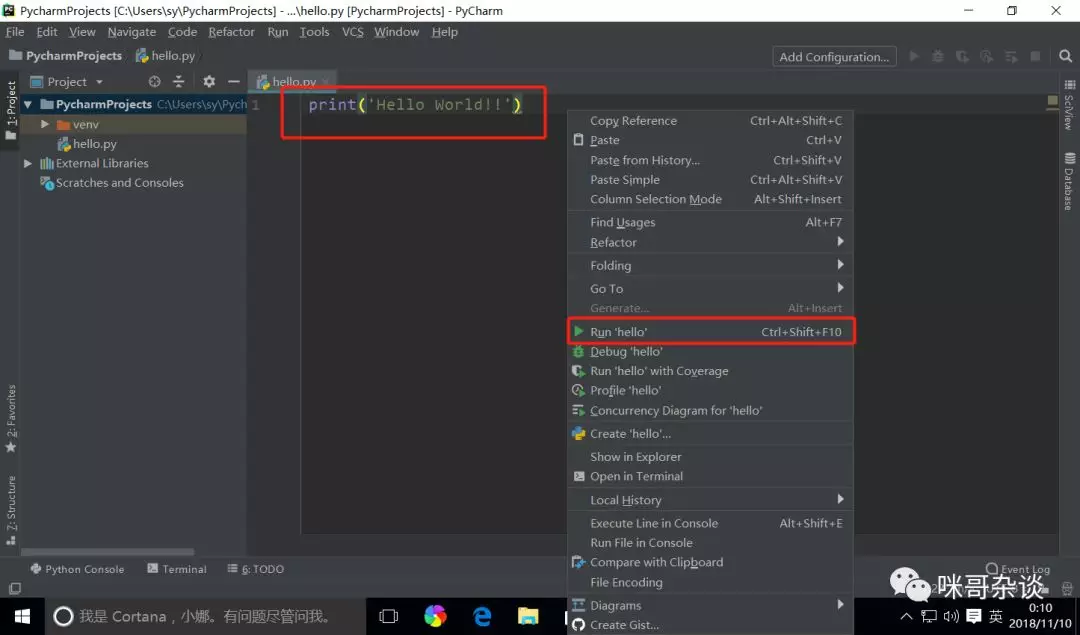Open the Refactor submenu in context menu
1080x635 pixels.
[x=710, y=242]
